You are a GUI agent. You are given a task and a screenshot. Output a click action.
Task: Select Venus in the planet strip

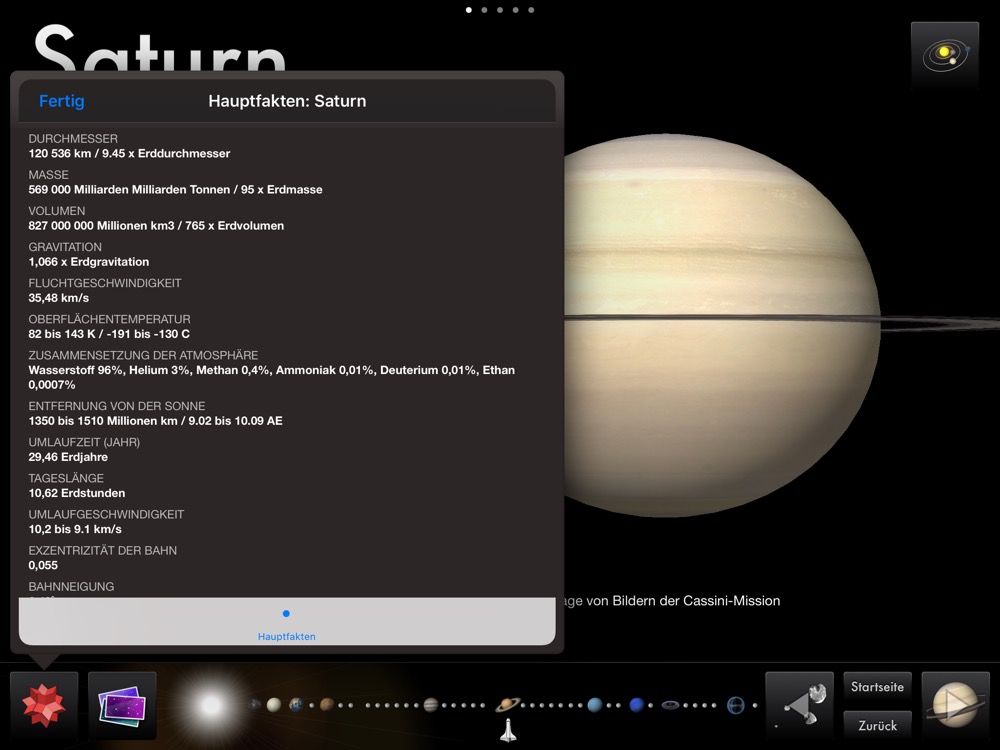click(x=274, y=705)
